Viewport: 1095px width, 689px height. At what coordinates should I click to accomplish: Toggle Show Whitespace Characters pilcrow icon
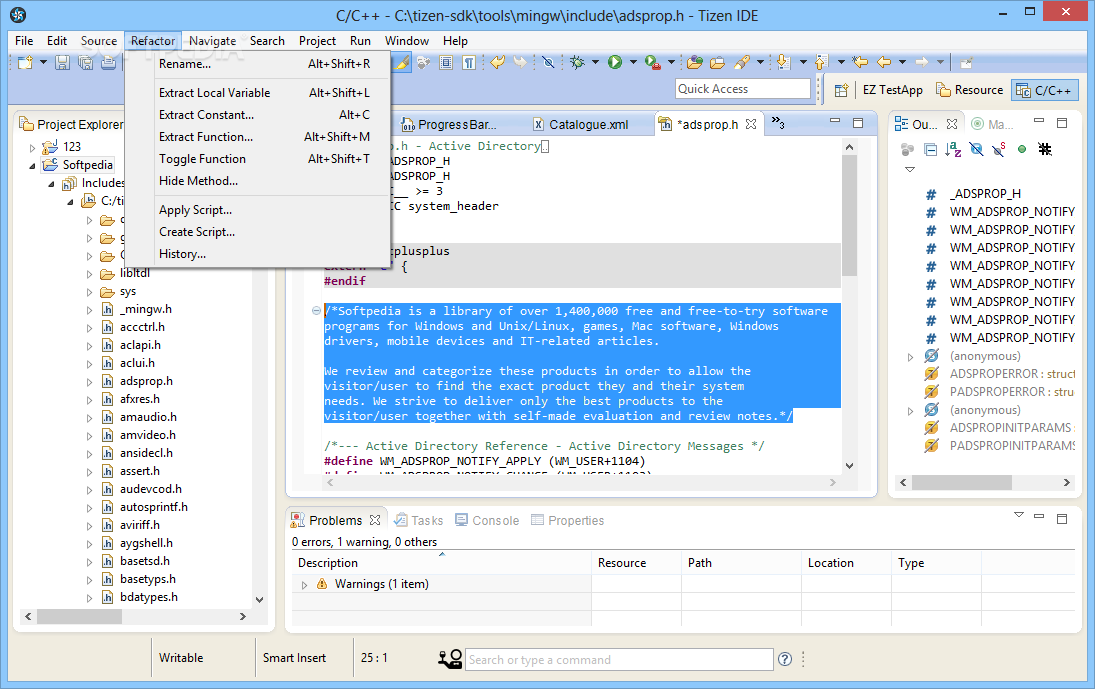[x=469, y=63]
